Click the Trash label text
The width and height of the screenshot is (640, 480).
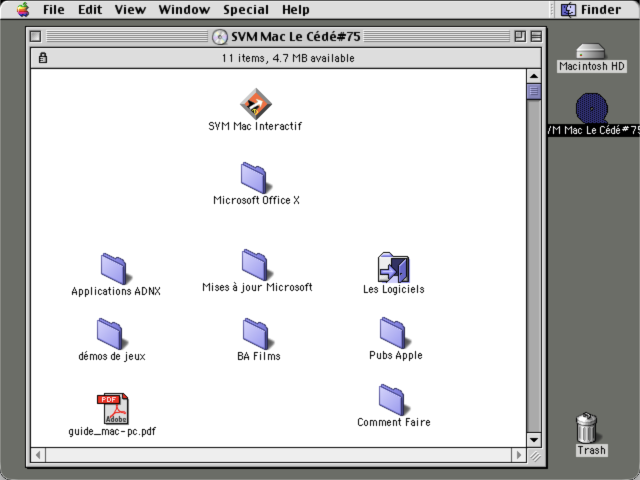(591, 450)
